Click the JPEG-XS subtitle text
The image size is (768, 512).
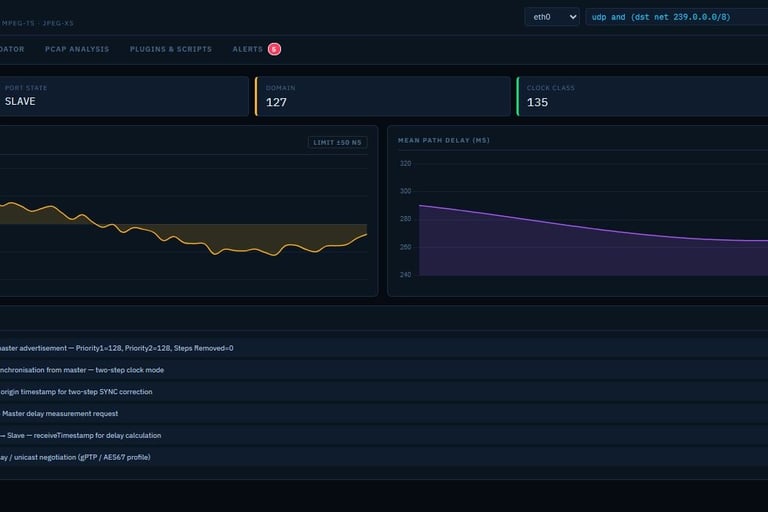click(x=58, y=23)
